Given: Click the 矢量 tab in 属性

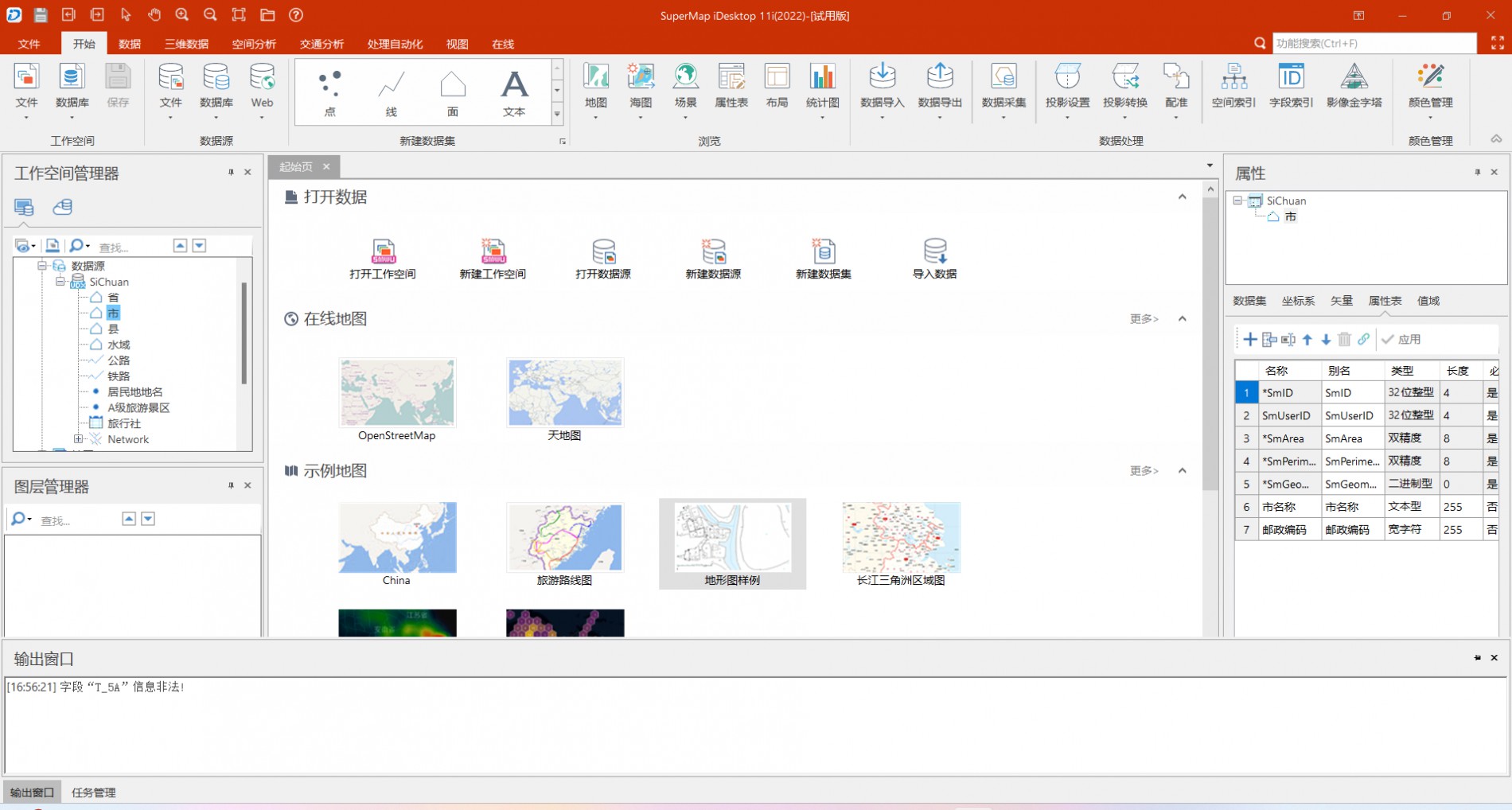Looking at the screenshot, I should (x=1342, y=301).
